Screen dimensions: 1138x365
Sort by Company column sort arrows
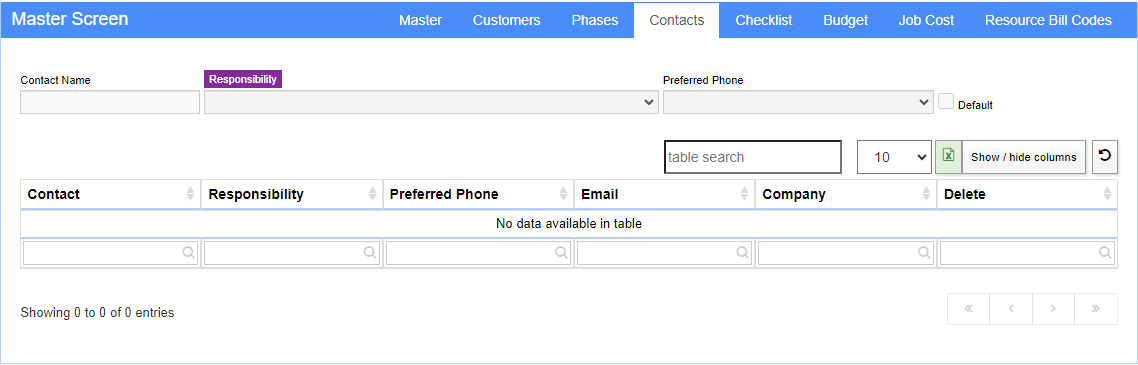point(926,194)
